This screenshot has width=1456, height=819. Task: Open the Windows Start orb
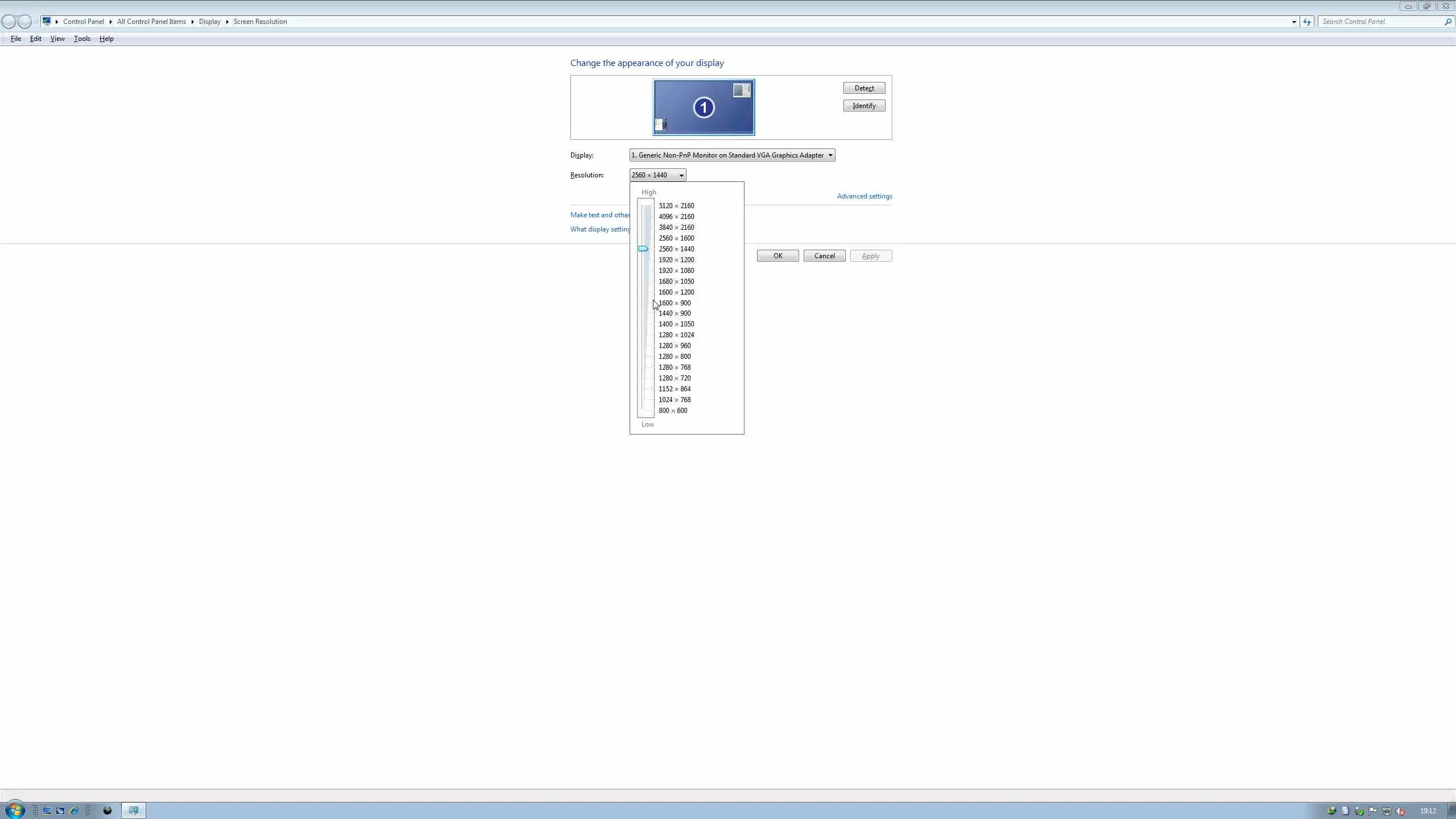pyautogui.click(x=15, y=810)
